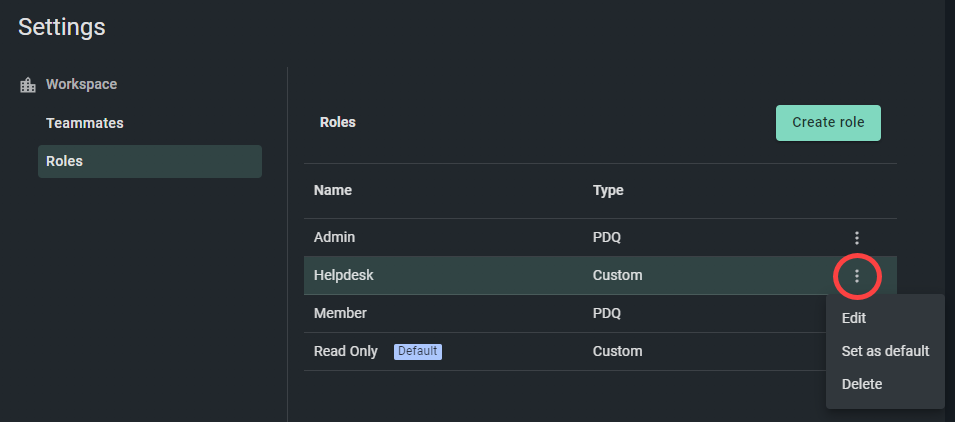Viewport: 955px width, 422px height.
Task: Click the Workspace section label
Action: coord(82,84)
